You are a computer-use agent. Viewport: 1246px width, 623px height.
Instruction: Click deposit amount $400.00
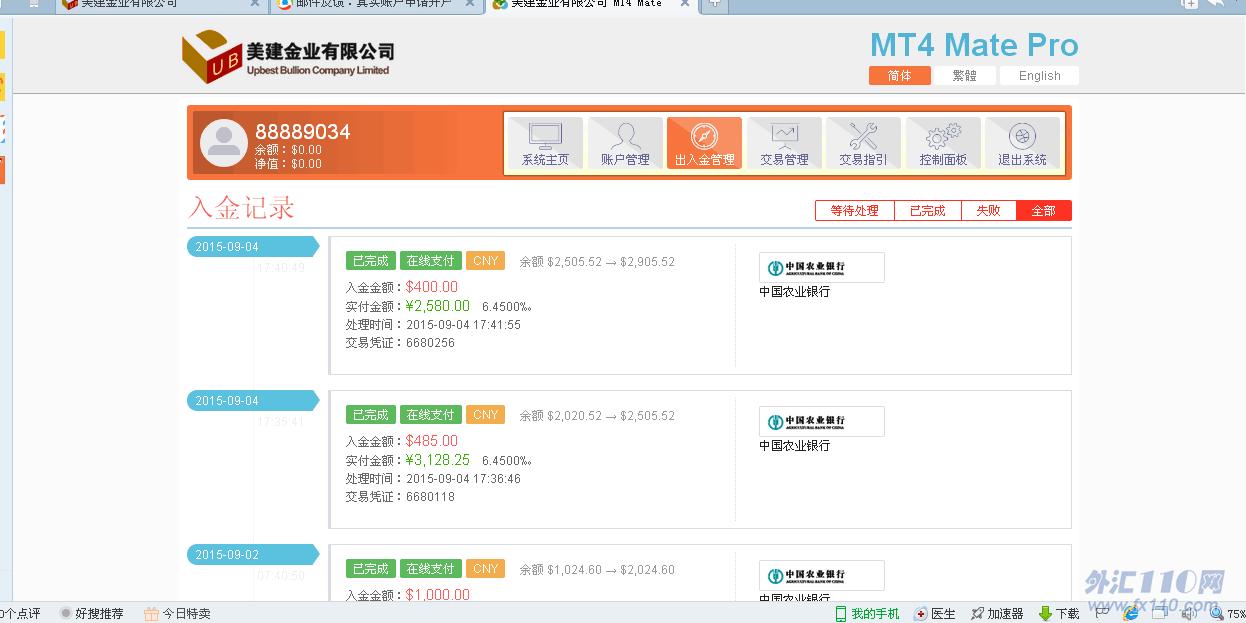432,287
